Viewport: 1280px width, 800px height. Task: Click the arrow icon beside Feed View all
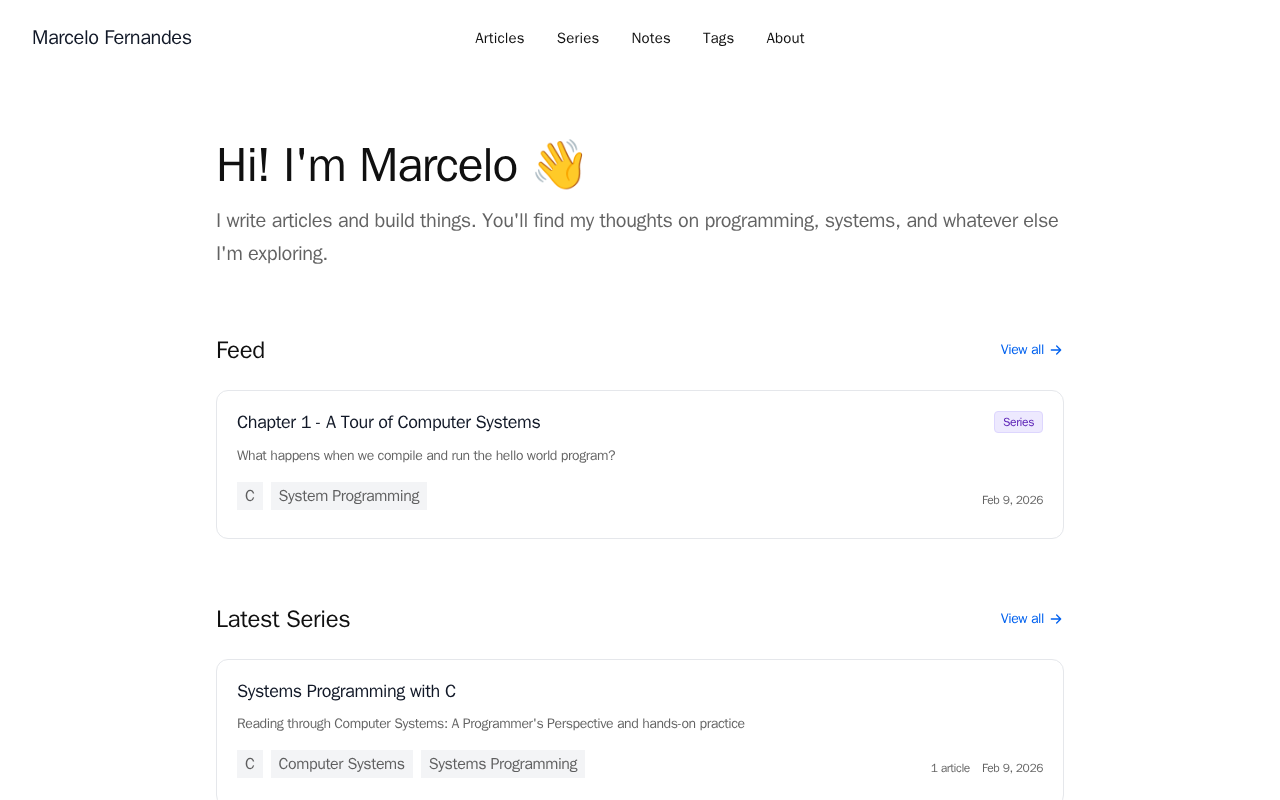[x=1056, y=350]
